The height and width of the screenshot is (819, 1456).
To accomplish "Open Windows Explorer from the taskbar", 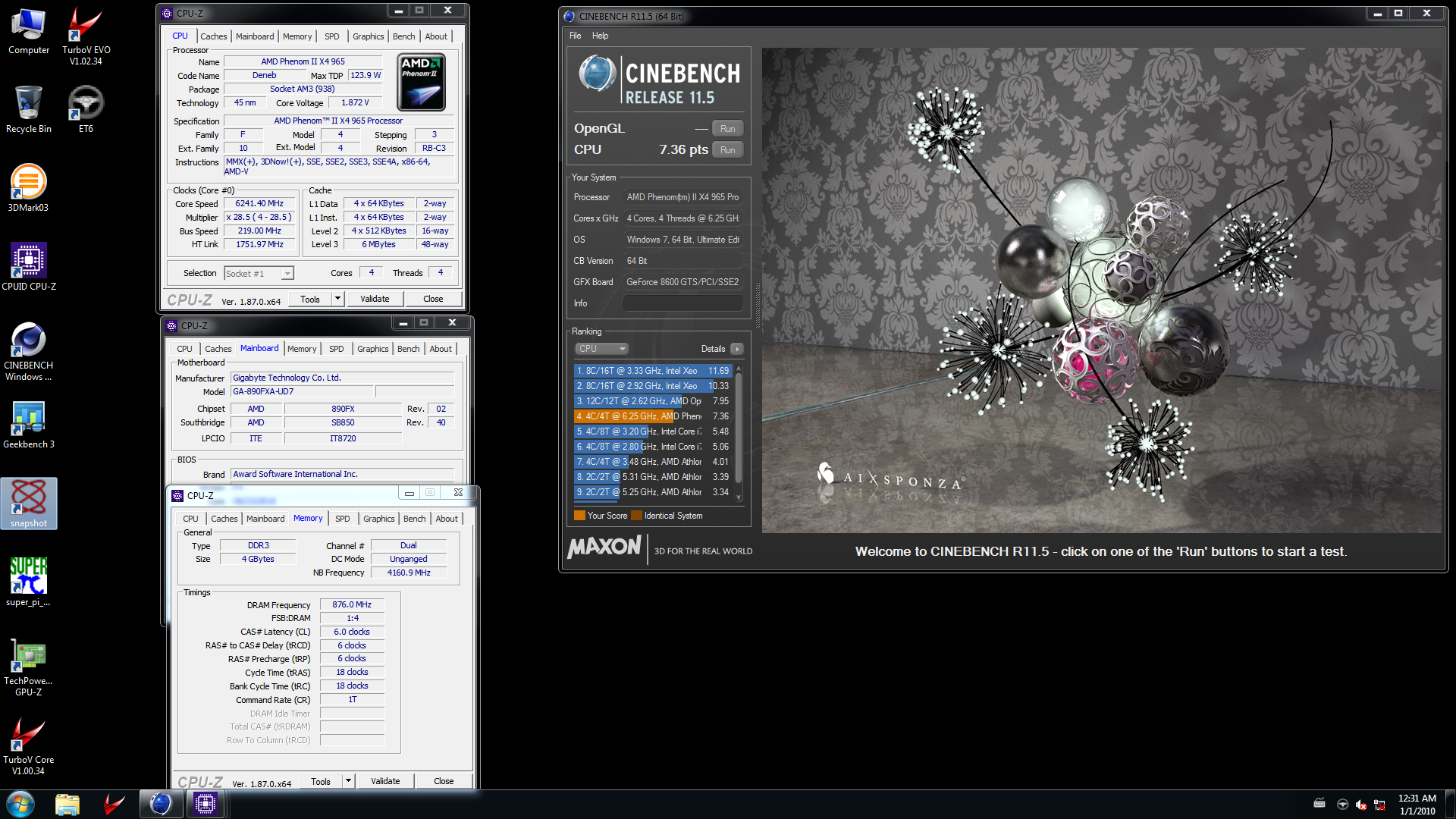I will (x=67, y=804).
